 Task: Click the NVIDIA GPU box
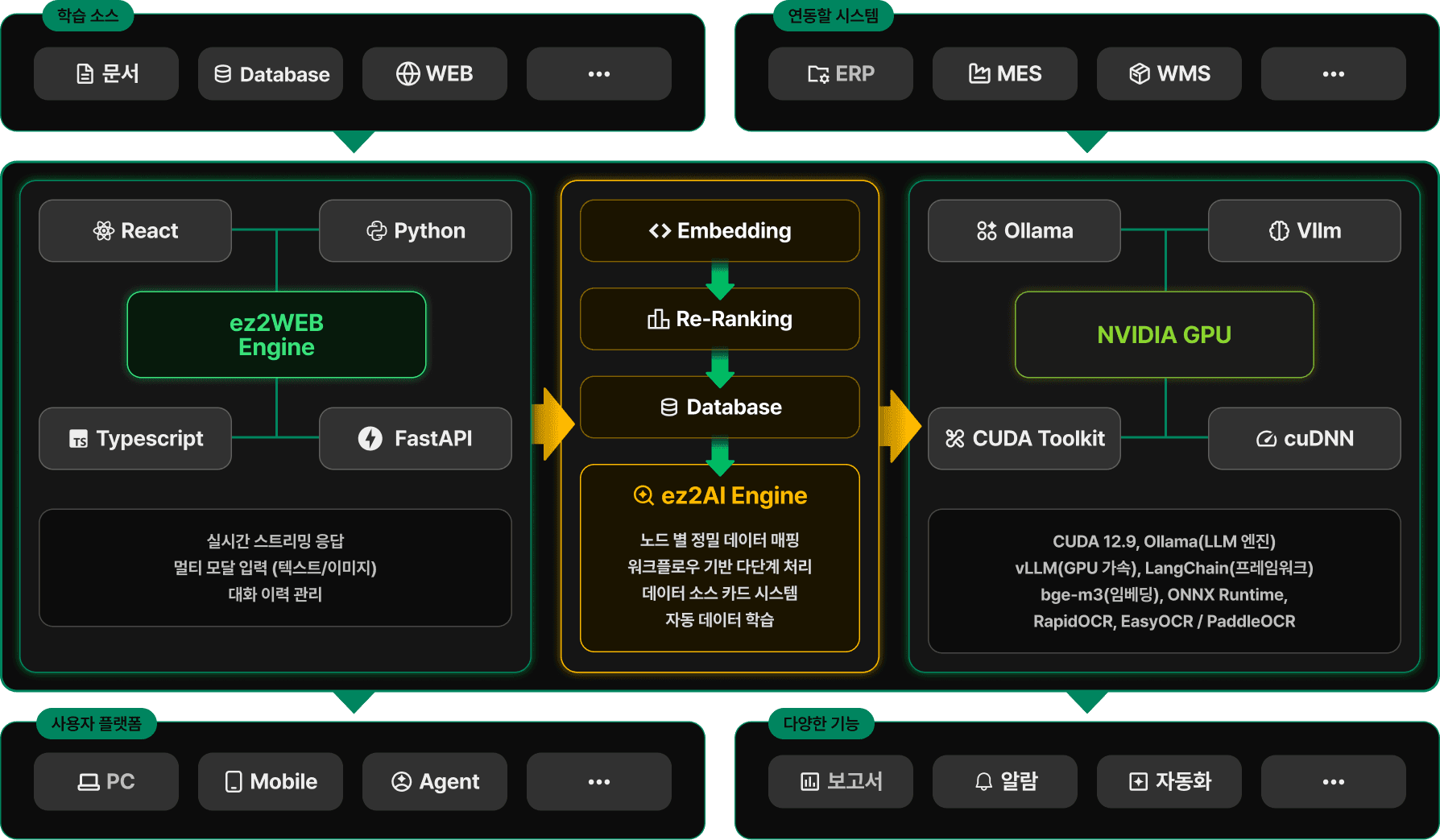click(x=1164, y=335)
